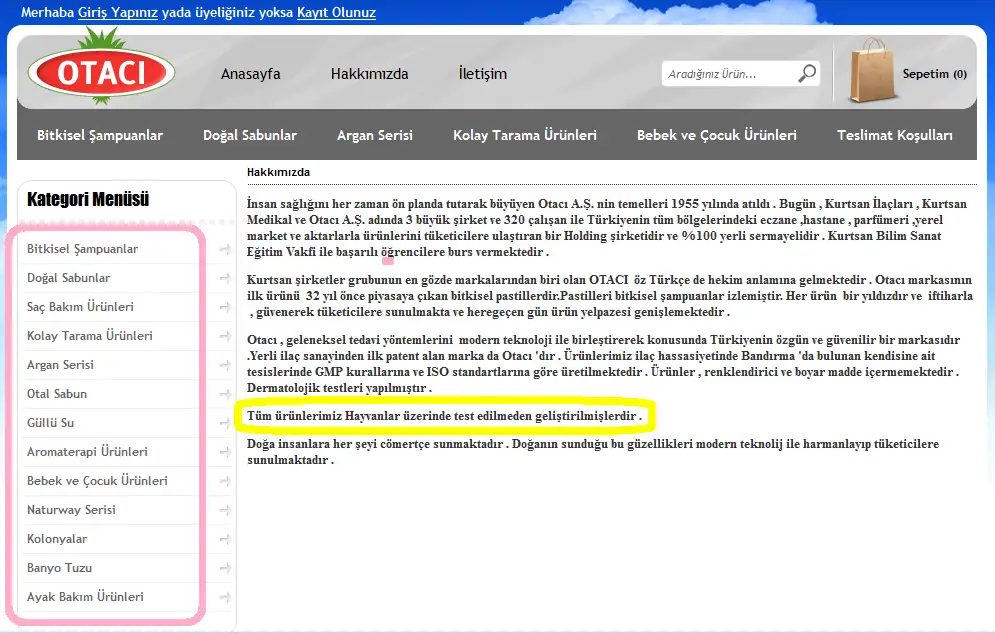Viewport: 995px width, 633px height.
Task: Open the İletişim menu item
Action: pyautogui.click(x=483, y=74)
